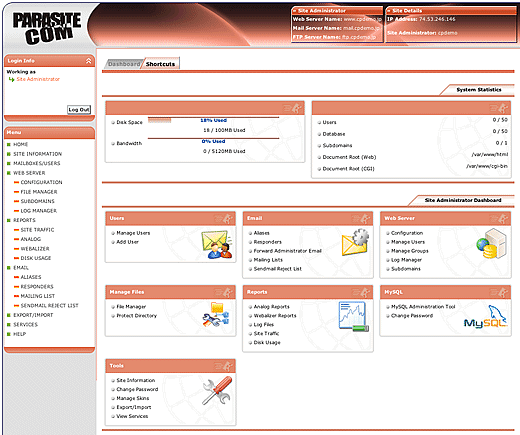The image size is (520, 435).
Task: Expand the EMAIL menu section
Action: pyautogui.click(x=21, y=268)
